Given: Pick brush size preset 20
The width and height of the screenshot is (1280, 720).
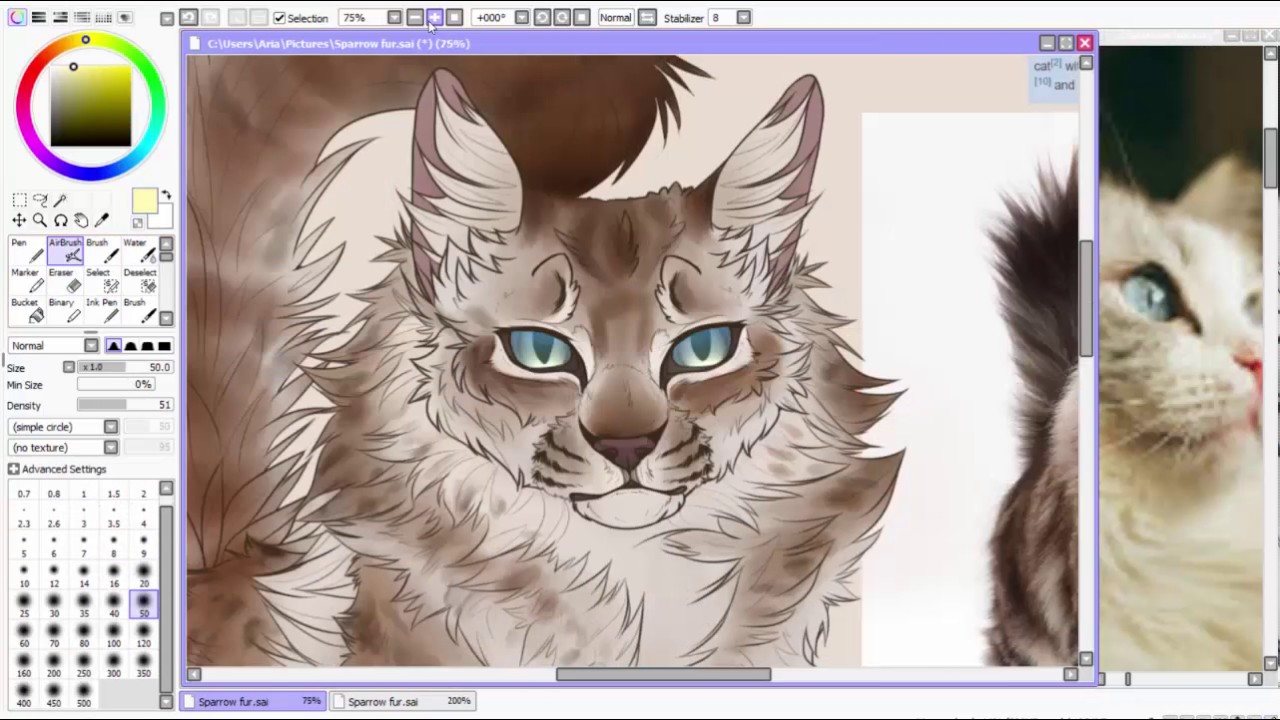Looking at the screenshot, I should (x=143, y=575).
